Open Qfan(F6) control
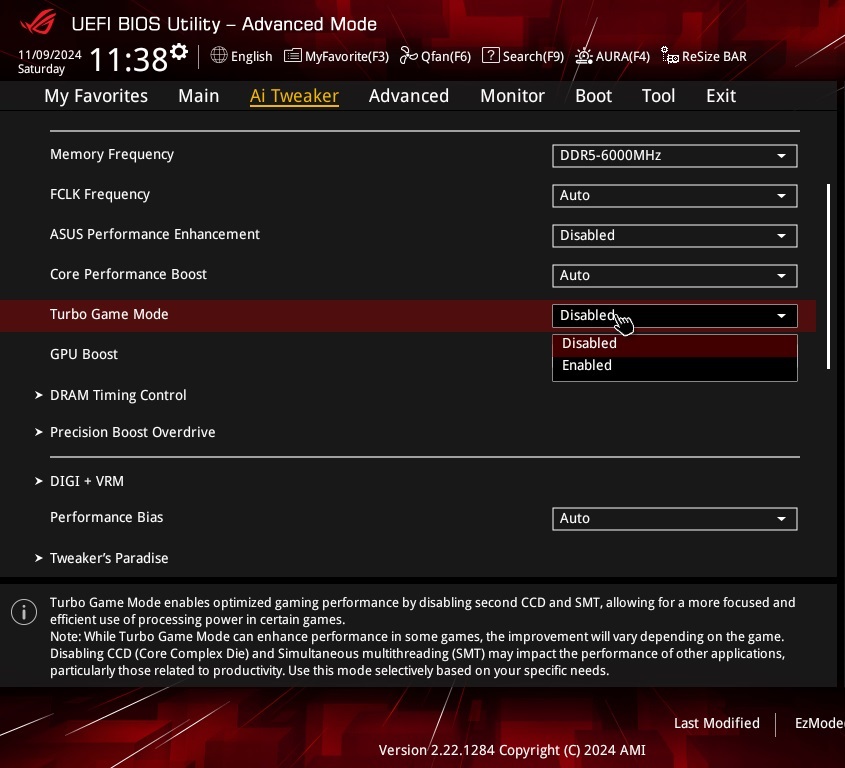845x768 pixels. click(446, 56)
